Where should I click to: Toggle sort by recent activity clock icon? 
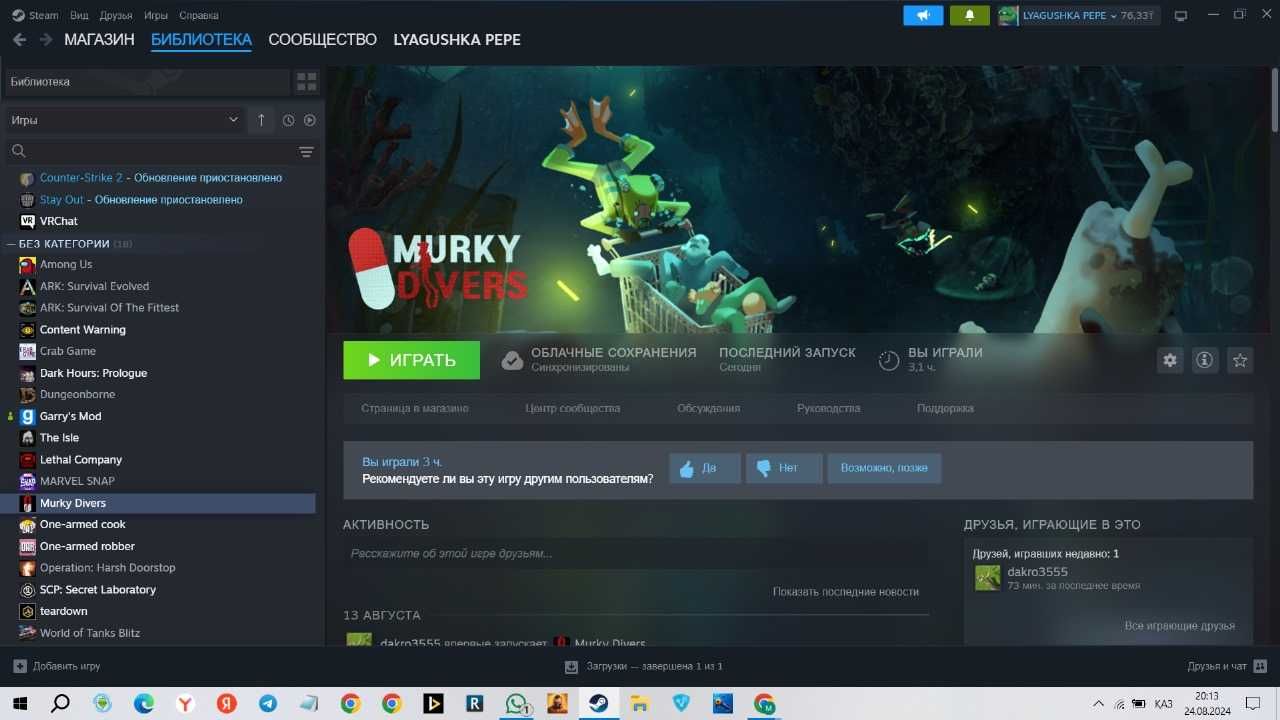coord(288,120)
